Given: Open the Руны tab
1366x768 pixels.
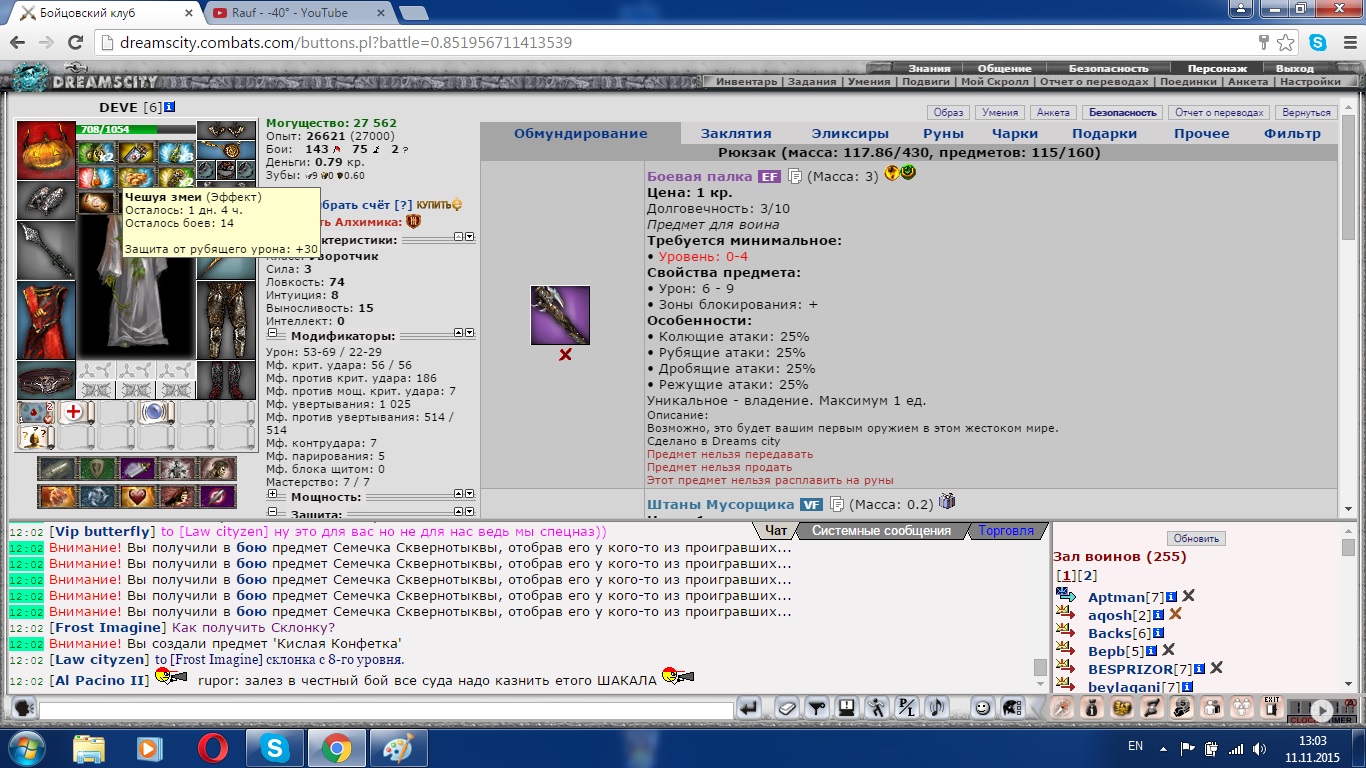Looking at the screenshot, I should [x=944, y=133].
